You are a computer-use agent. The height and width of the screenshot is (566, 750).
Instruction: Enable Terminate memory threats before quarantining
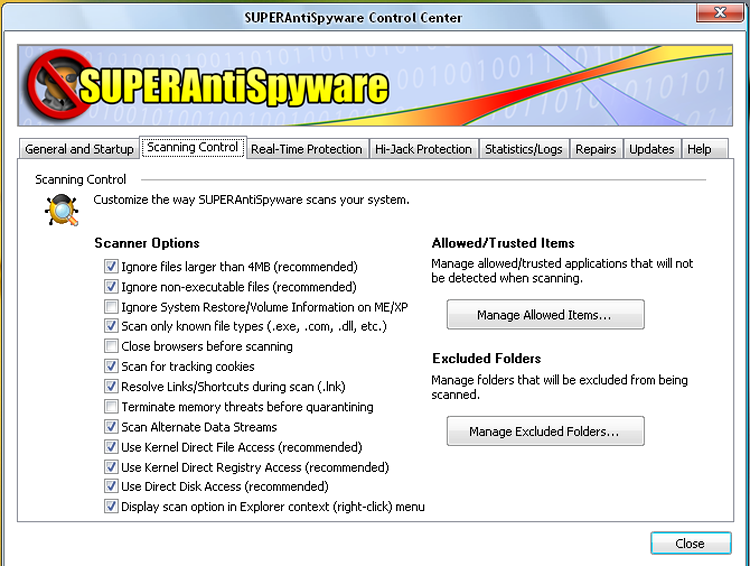coord(111,406)
